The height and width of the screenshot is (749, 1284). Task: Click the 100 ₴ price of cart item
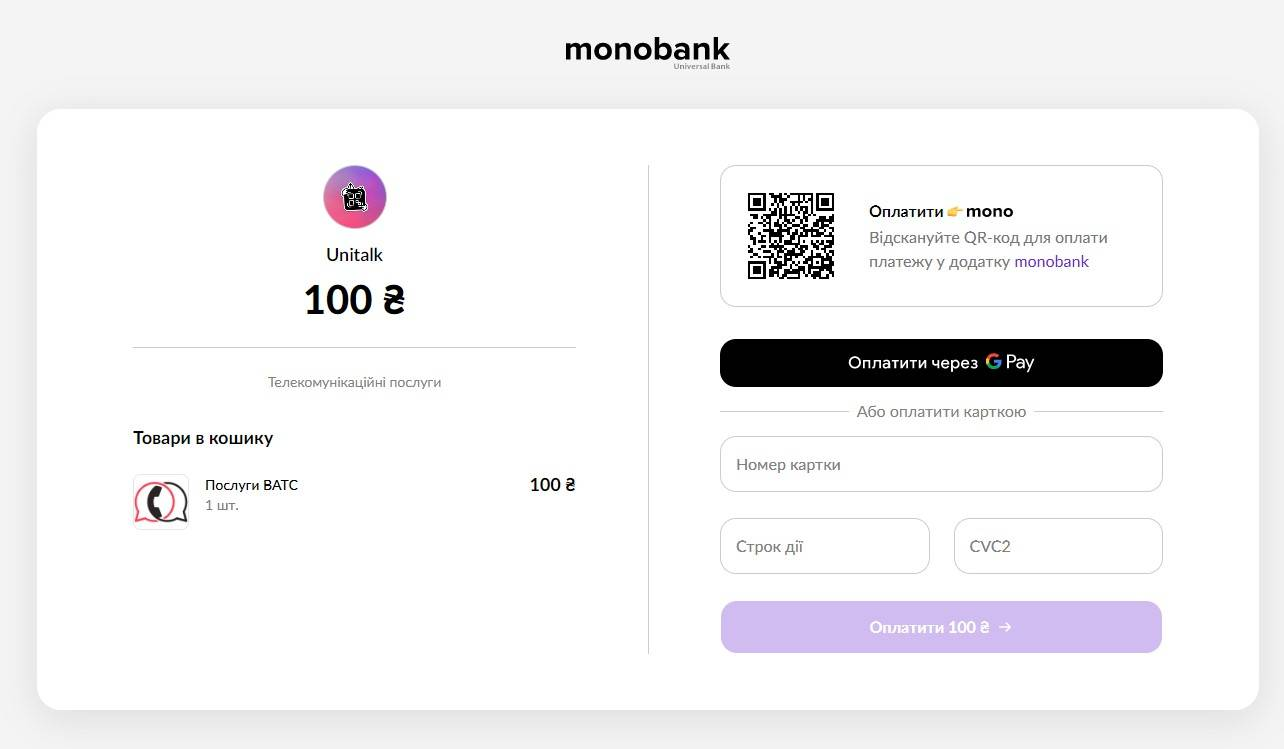click(552, 485)
